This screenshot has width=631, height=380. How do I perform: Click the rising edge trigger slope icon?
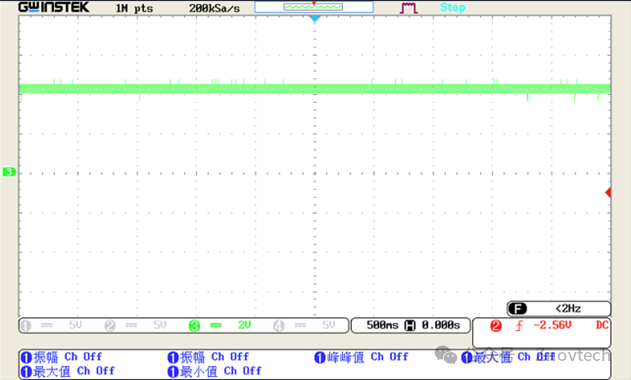520,325
